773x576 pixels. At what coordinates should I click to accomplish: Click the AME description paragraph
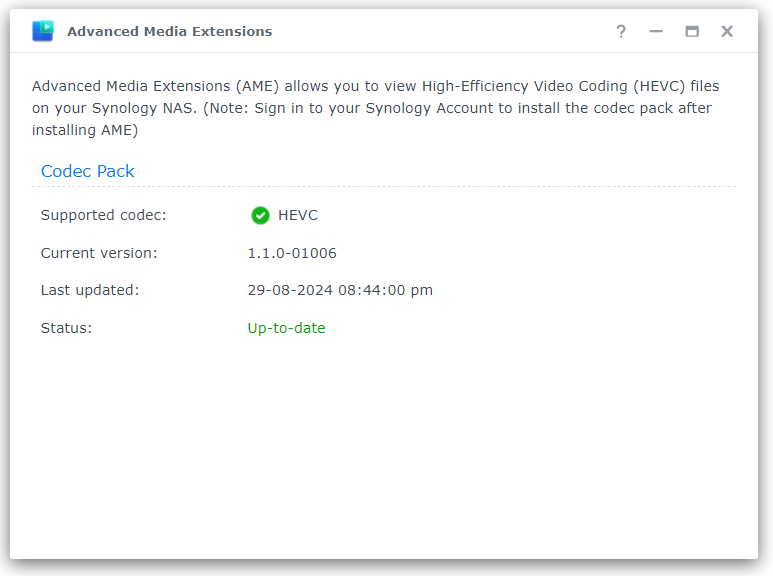tap(376, 108)
